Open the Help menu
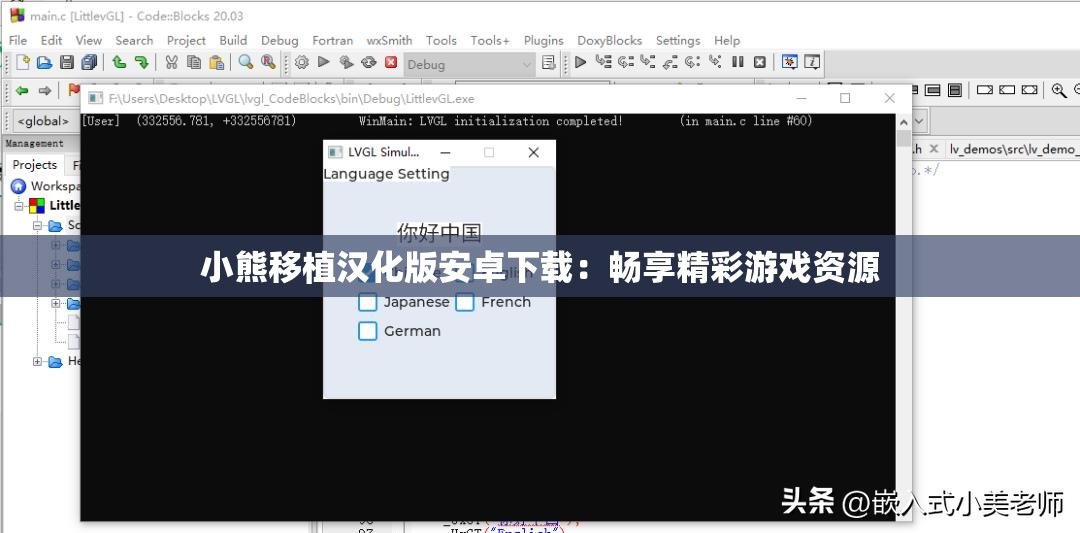This screenshot has width=1080, height=533. pos(727,41)
